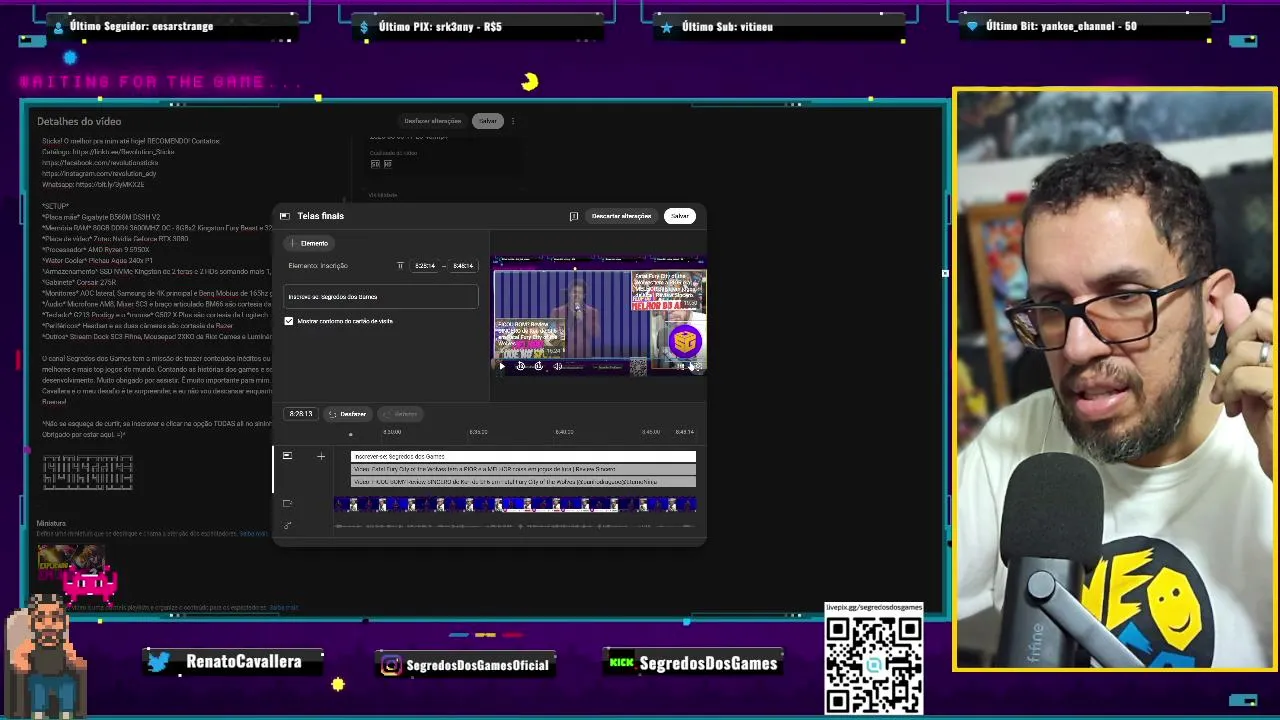Edit the element end time field

(x=463, y=266)
